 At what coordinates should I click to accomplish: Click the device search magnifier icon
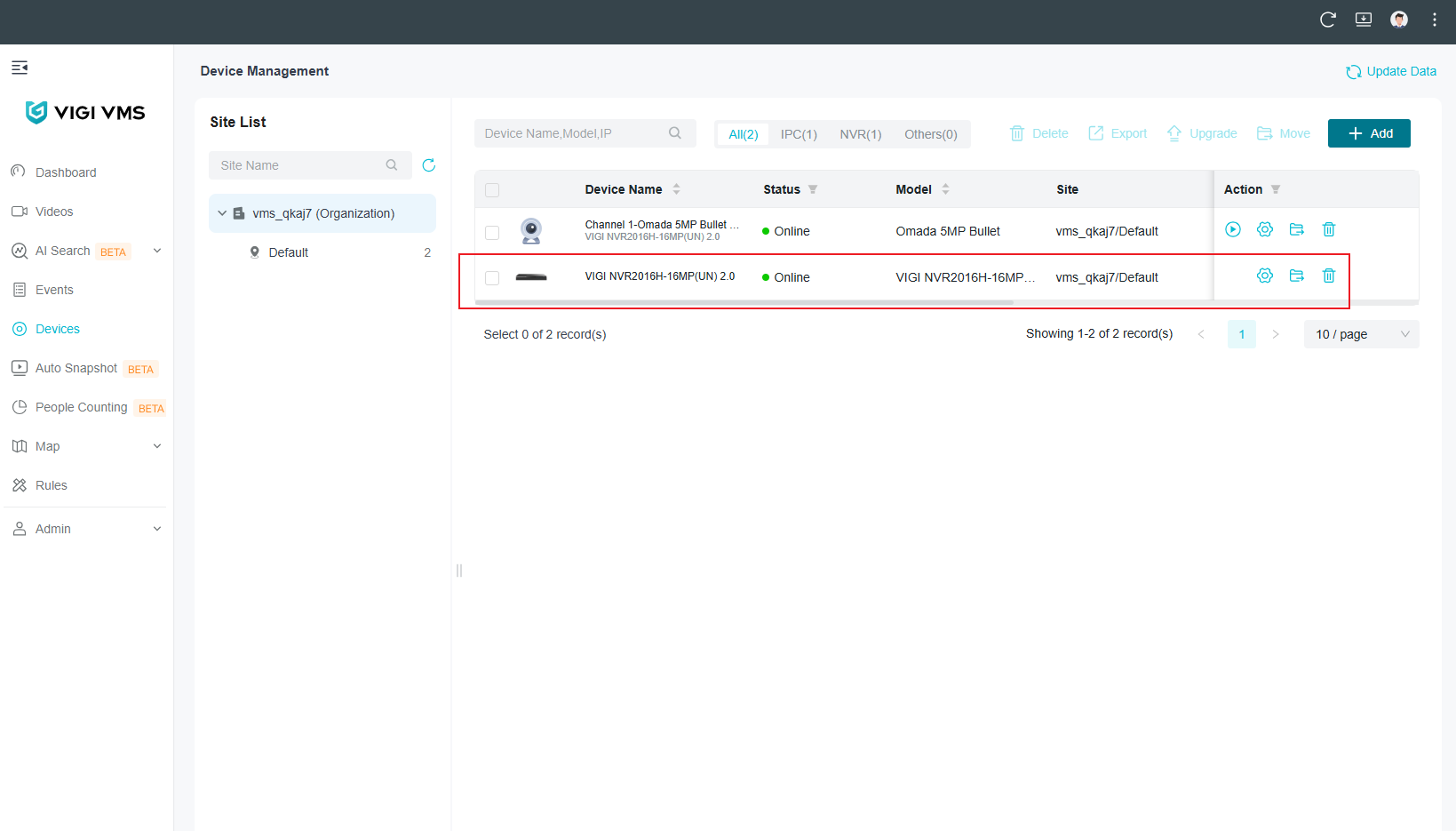pyautogui.click(x=675, y=133)
